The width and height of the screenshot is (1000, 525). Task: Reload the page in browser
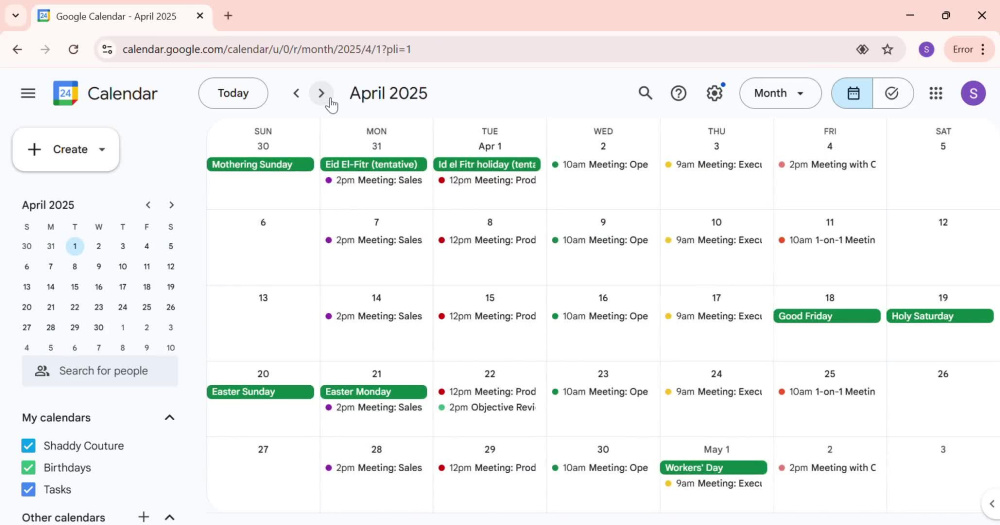[73, 49]
